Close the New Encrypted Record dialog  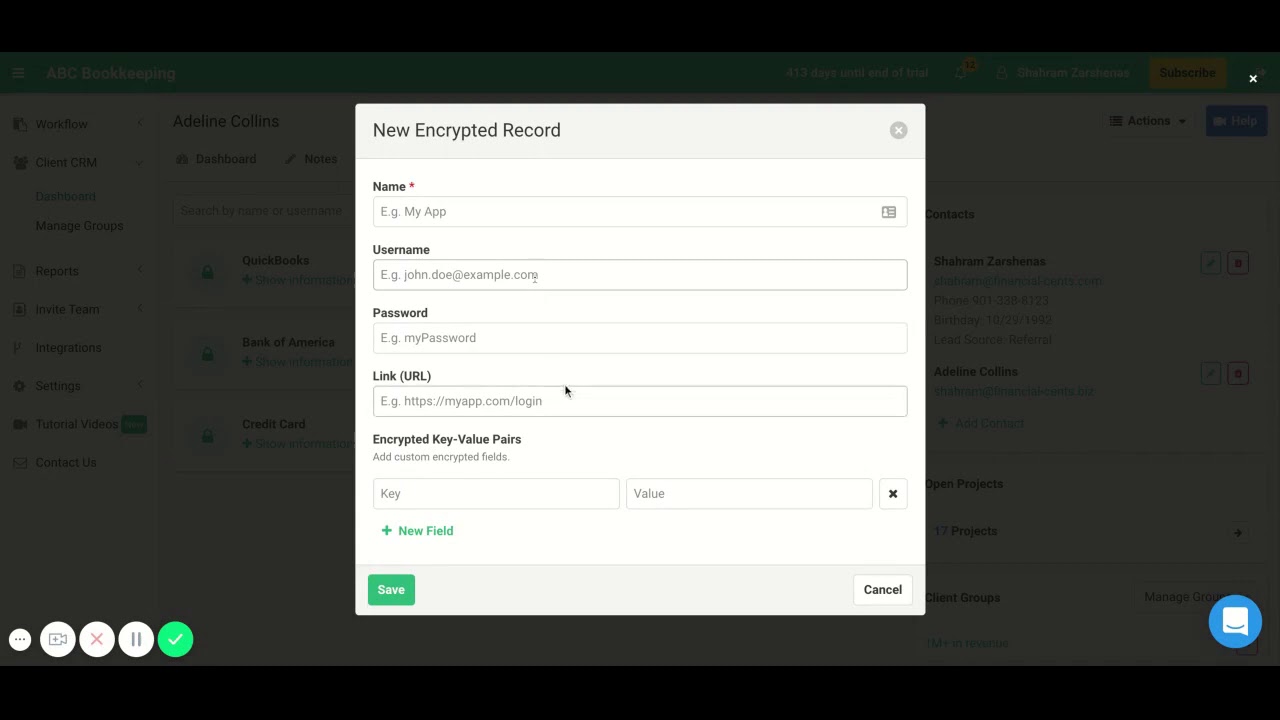tap(898, 130)
